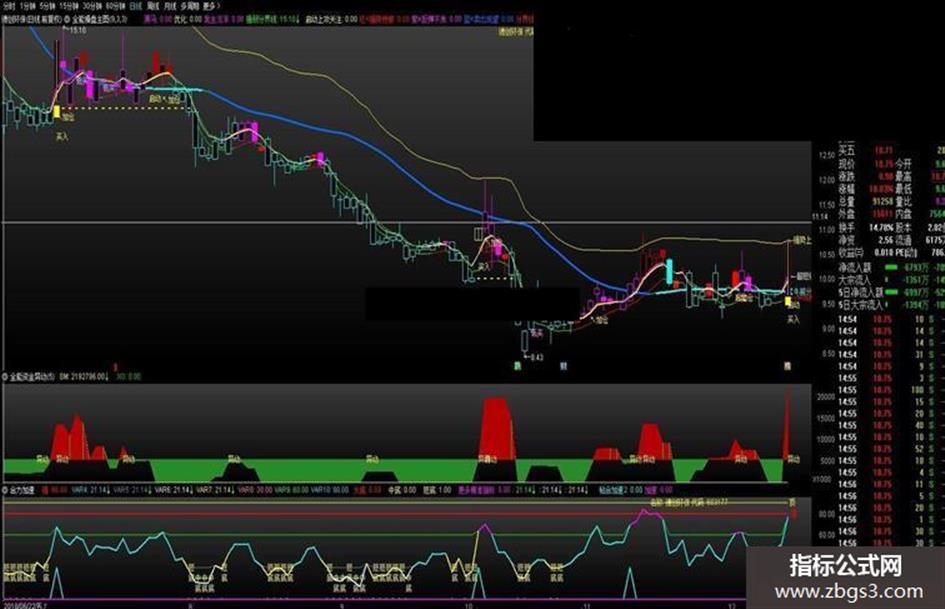
Task: Click the 买入 marker at chart right edge
Action: point(793,320)
